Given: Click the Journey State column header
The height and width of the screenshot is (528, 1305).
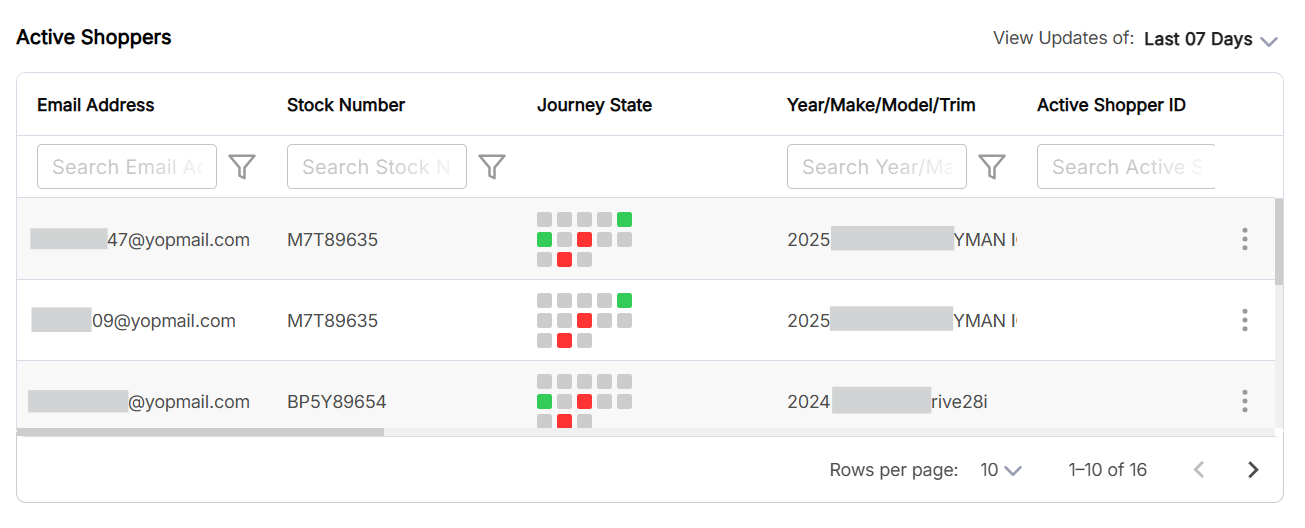Looking at the screenshot, I should coord(594,105).
